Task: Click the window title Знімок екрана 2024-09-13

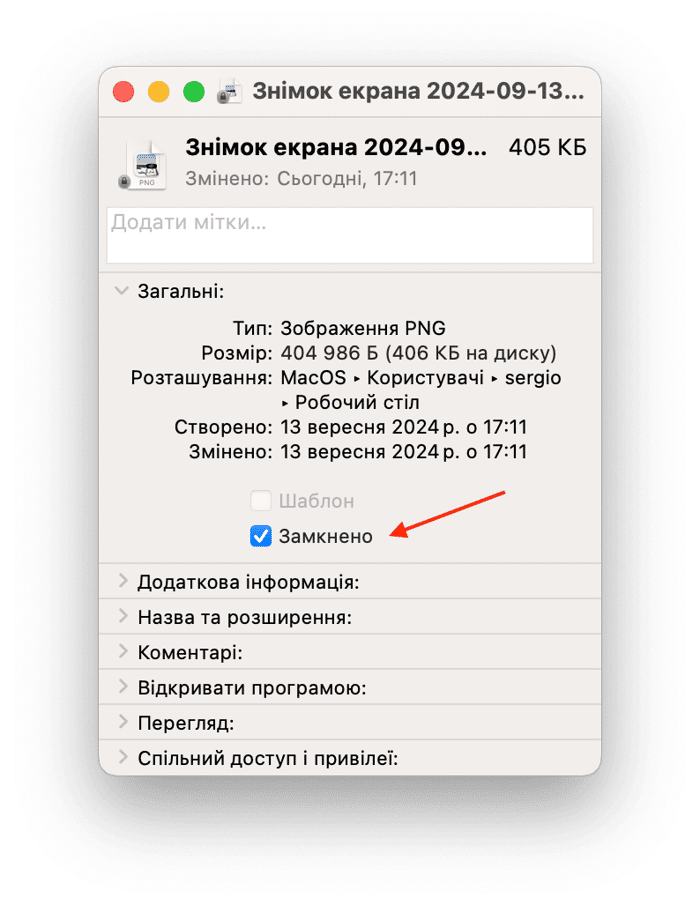Action: tap(418, 91)
